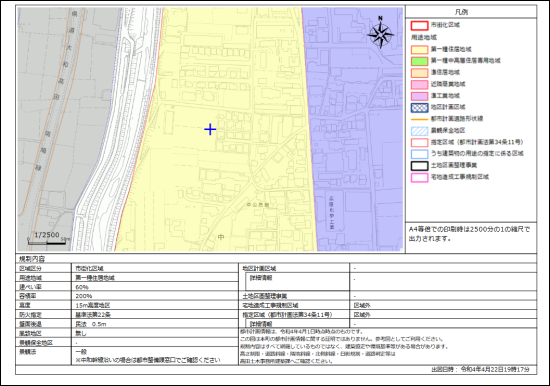Click the black 土地区画整理事業 legend box
This screenshot has width=550, height=386.
point(419,166)
